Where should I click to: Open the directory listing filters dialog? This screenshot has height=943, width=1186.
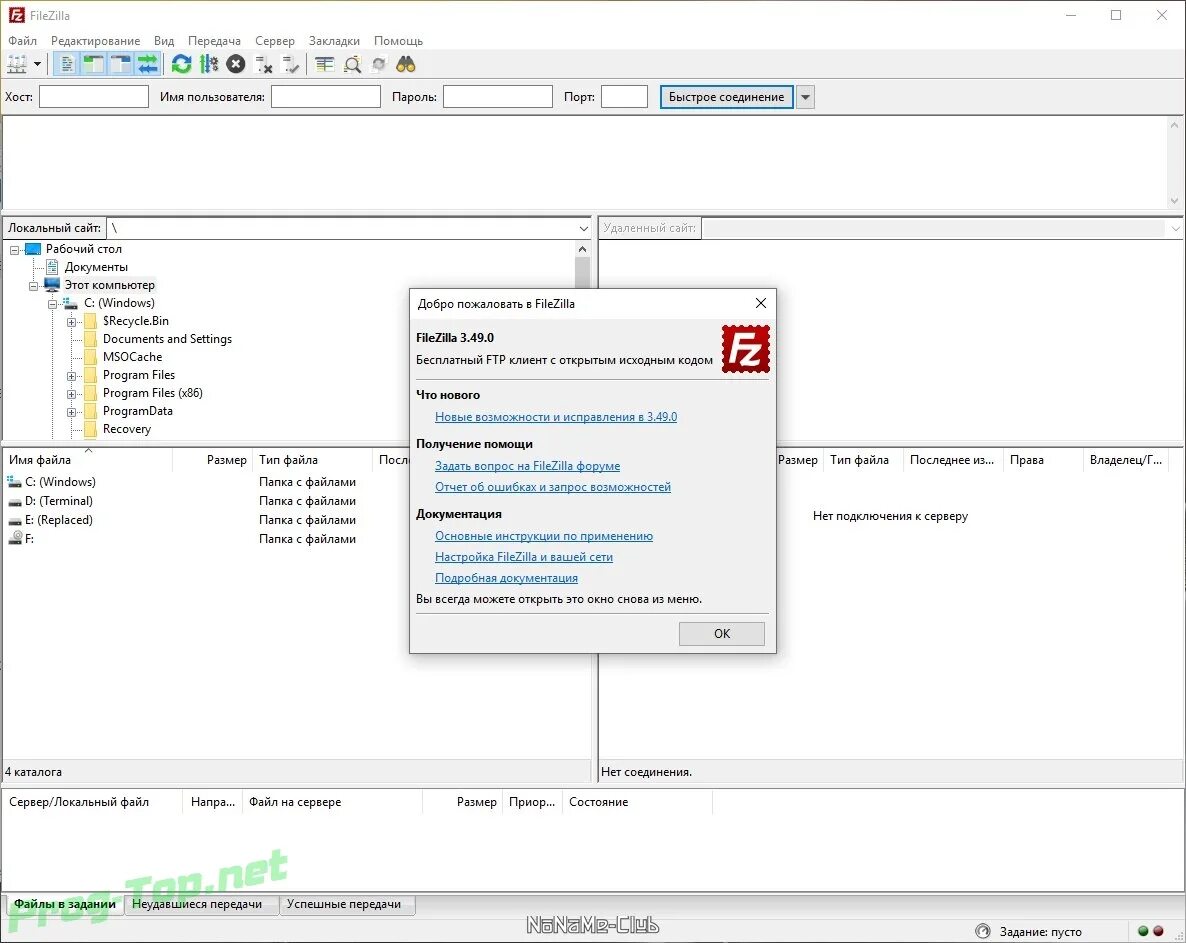click(x=324, y=65)
